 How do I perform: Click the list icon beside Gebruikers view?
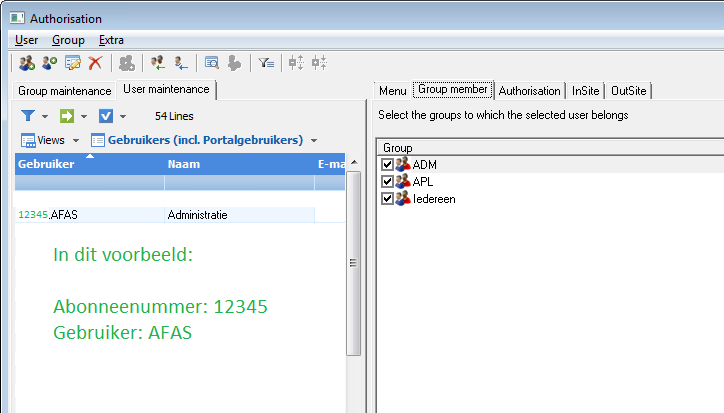[x=98, y=140]
